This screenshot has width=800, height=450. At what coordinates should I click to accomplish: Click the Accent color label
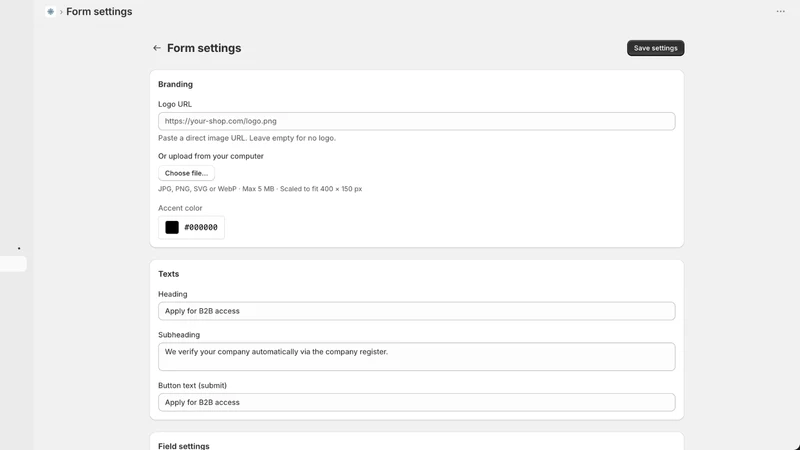pyautogui.click(x=180, y=208)
